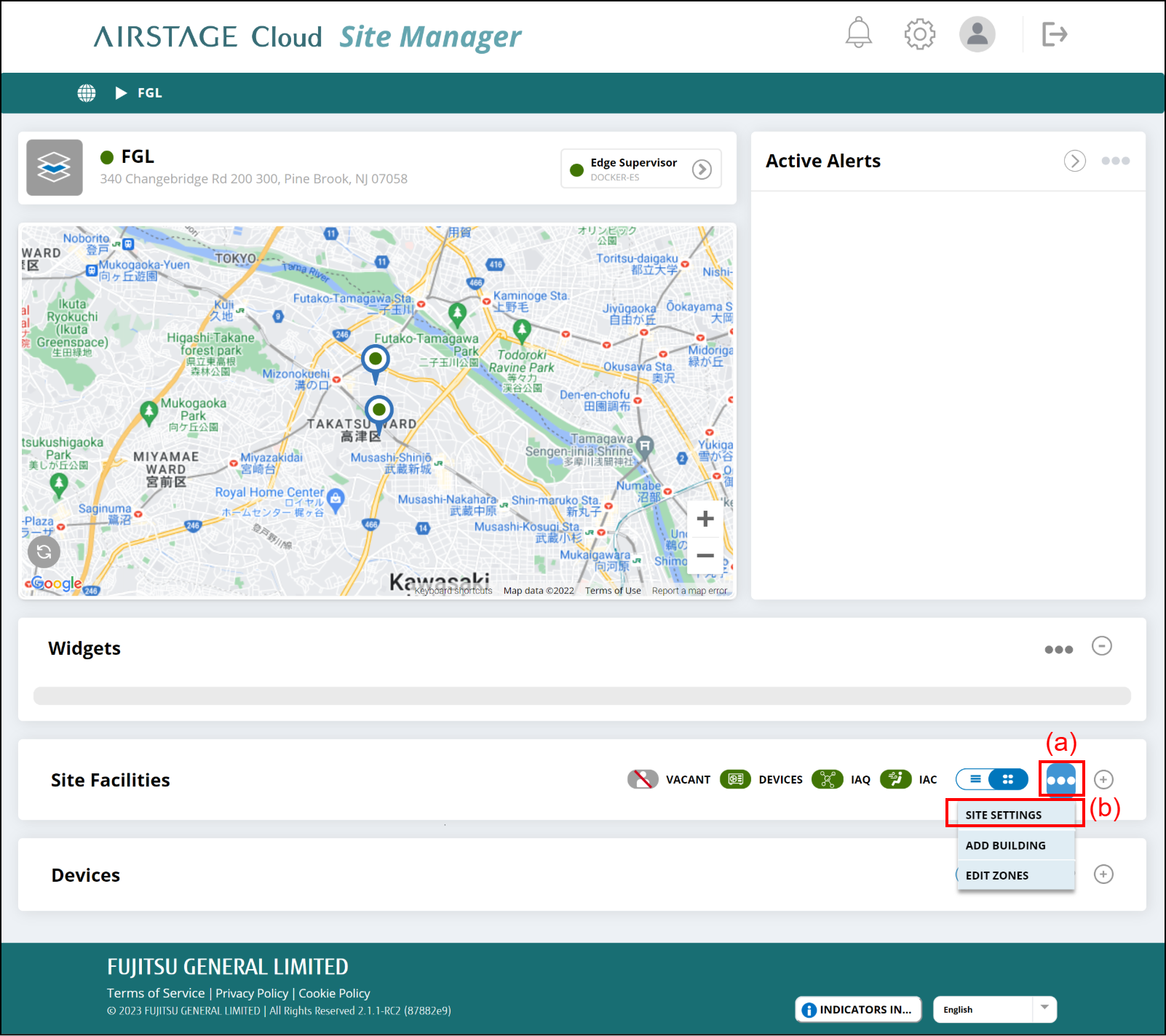Expand the Devices section
This screenshot has height=1036, width=1166.
pos(1103,874)
